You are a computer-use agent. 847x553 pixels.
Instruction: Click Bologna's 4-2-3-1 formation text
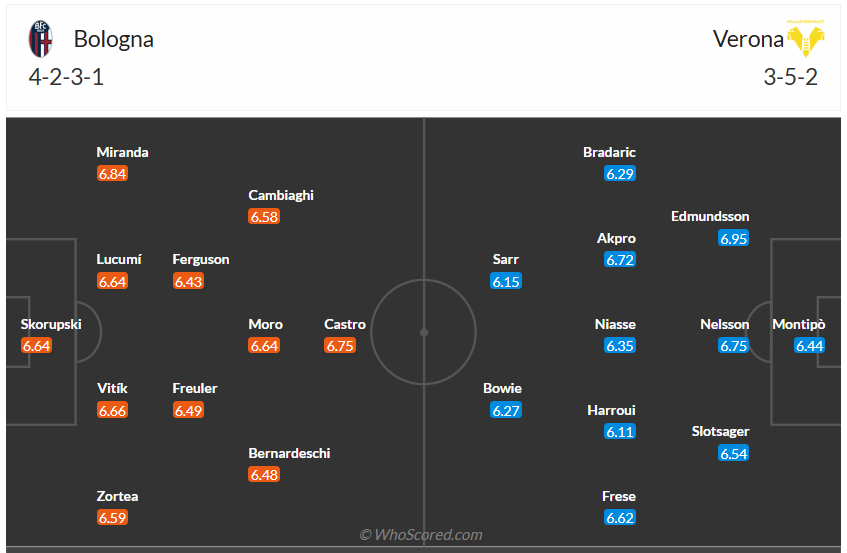[67, 77]
